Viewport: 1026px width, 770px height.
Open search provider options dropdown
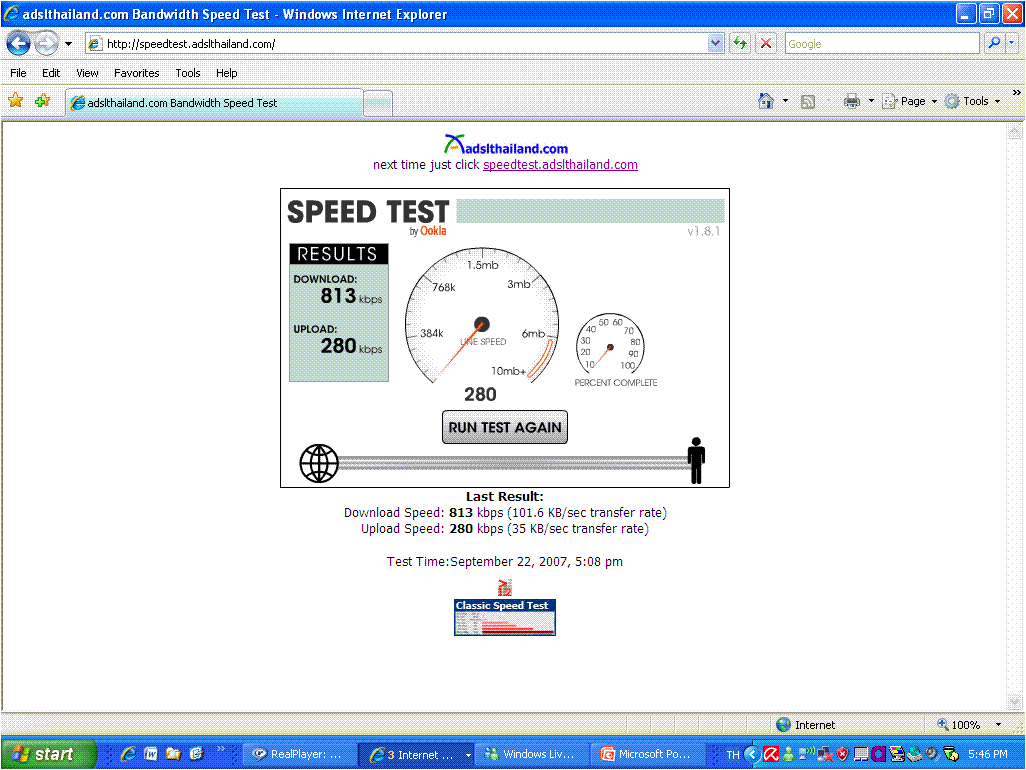(1012, 44)
